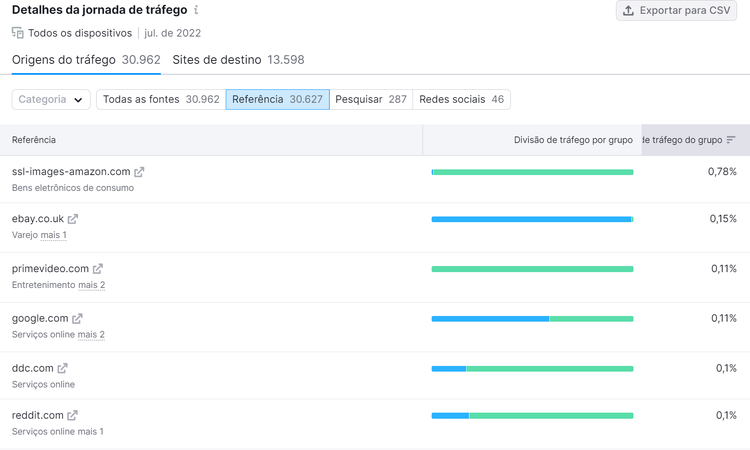Click the ebay.co.uk domain name

point(38,219)
